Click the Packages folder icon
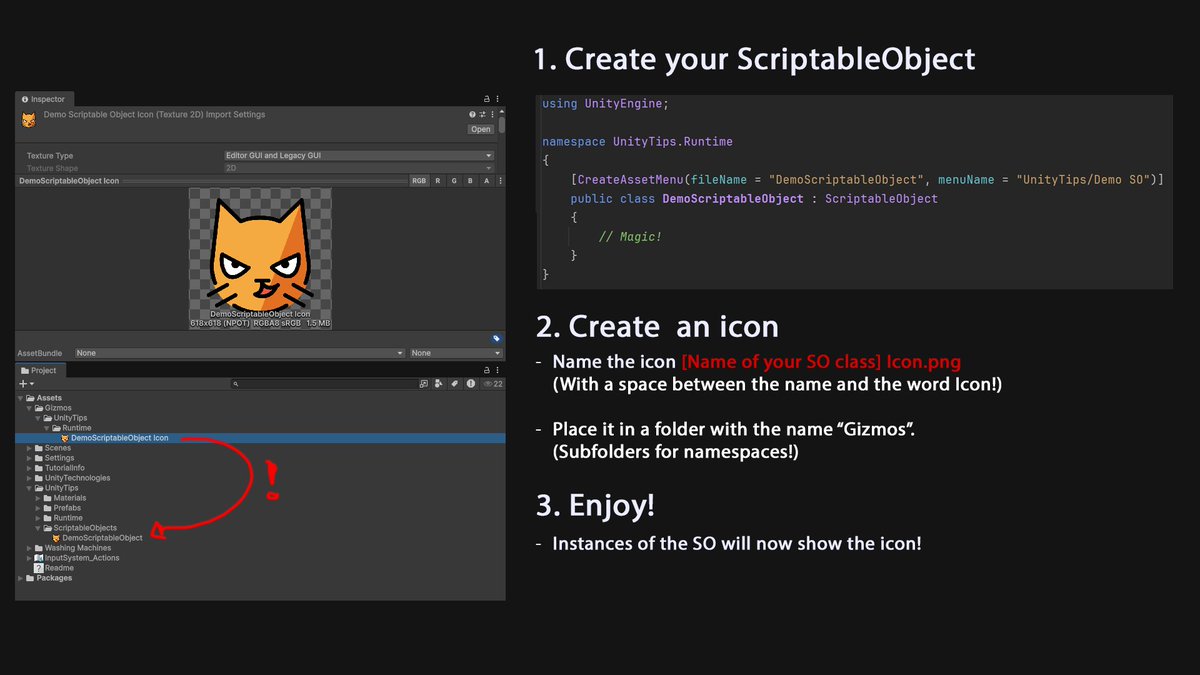 (31, 578)
